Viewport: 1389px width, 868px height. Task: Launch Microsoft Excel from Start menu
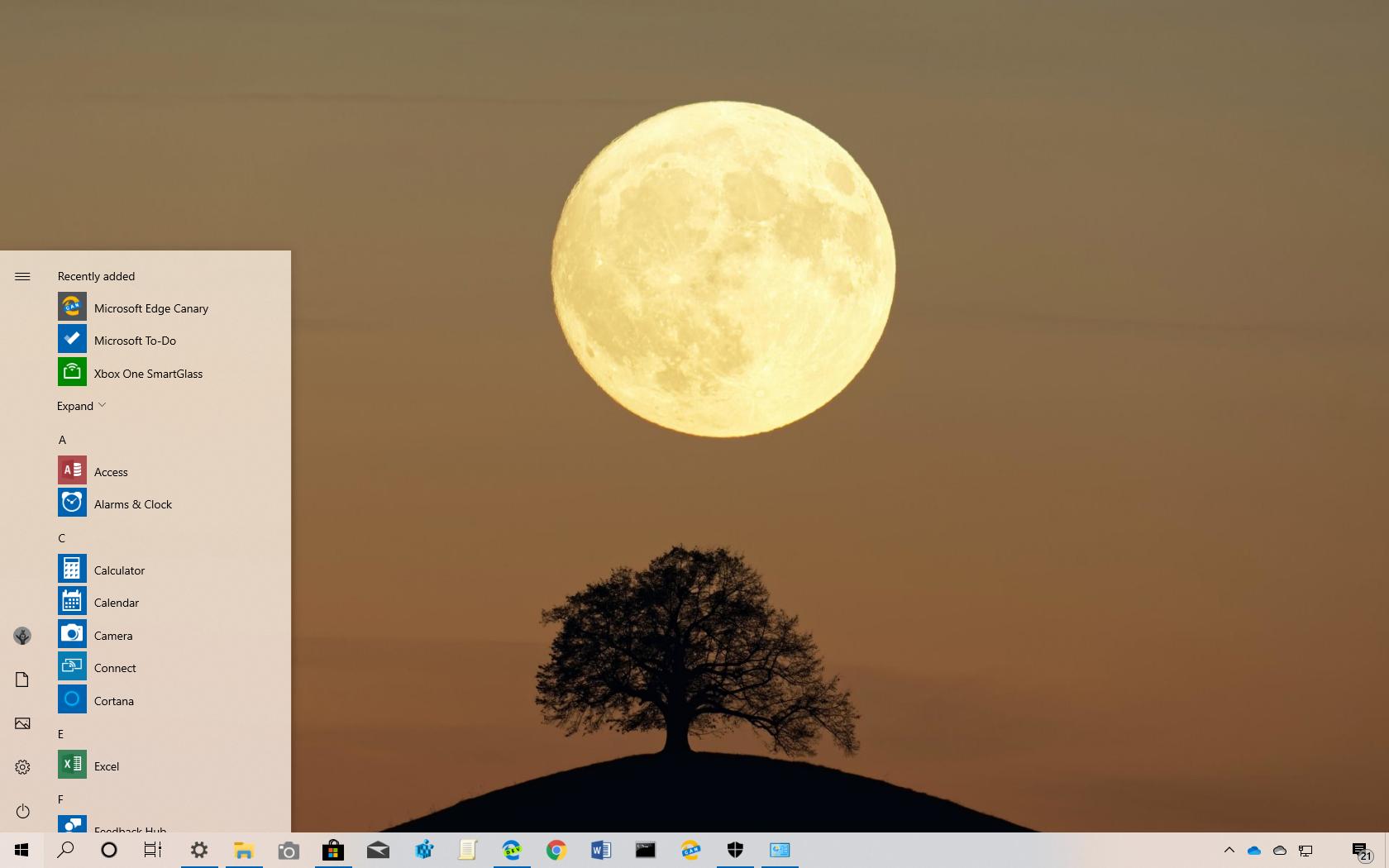point(106,765)
